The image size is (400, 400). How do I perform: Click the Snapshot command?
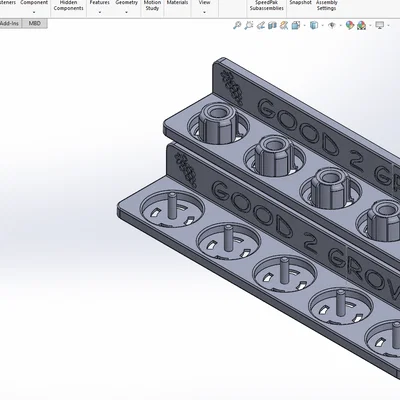tap(300, 3)
